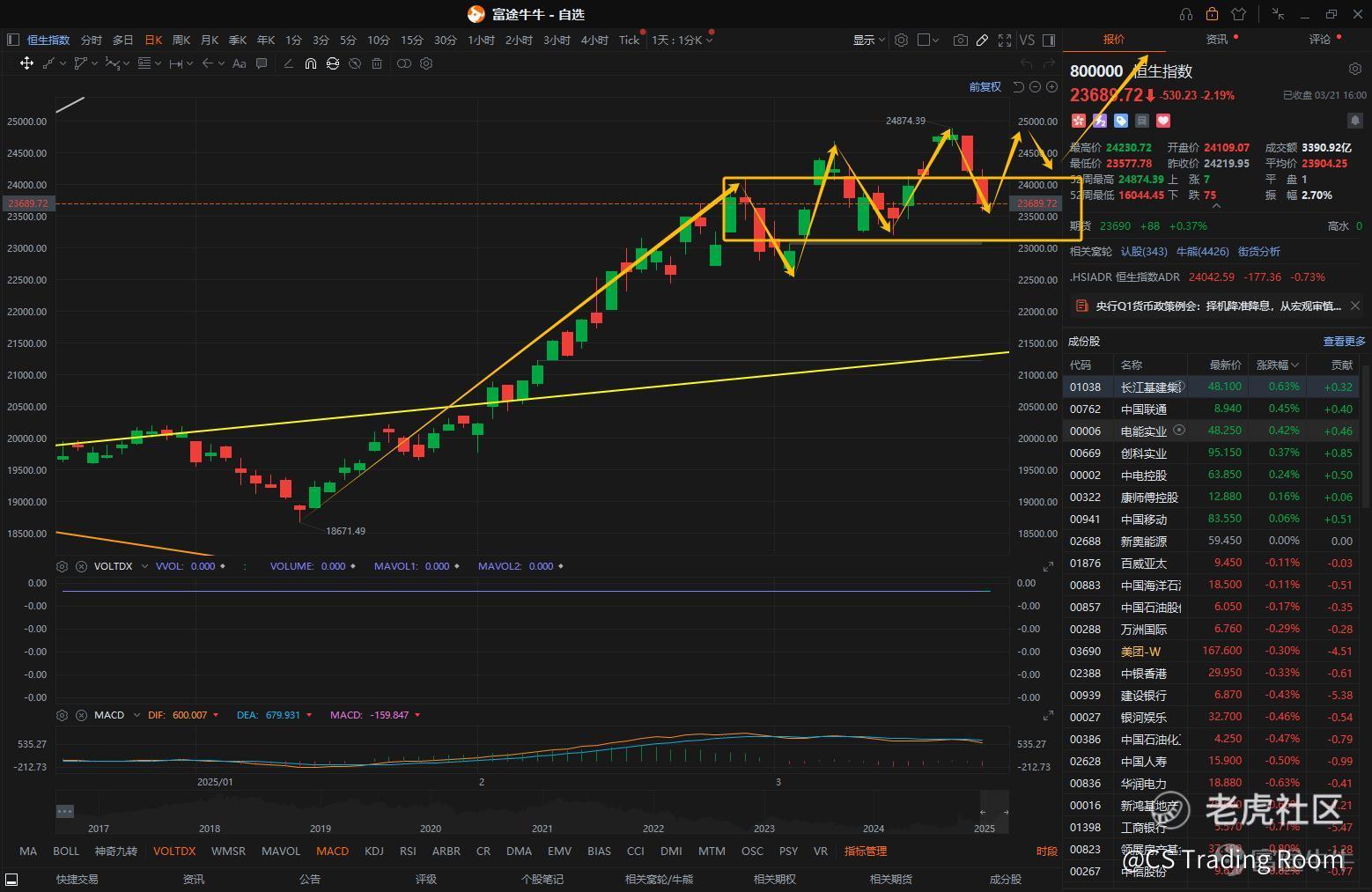The image size is (1372, 892).
Task: Open chart settings gear in top bar
Action: pyautogui.click(x=901, y=40)
